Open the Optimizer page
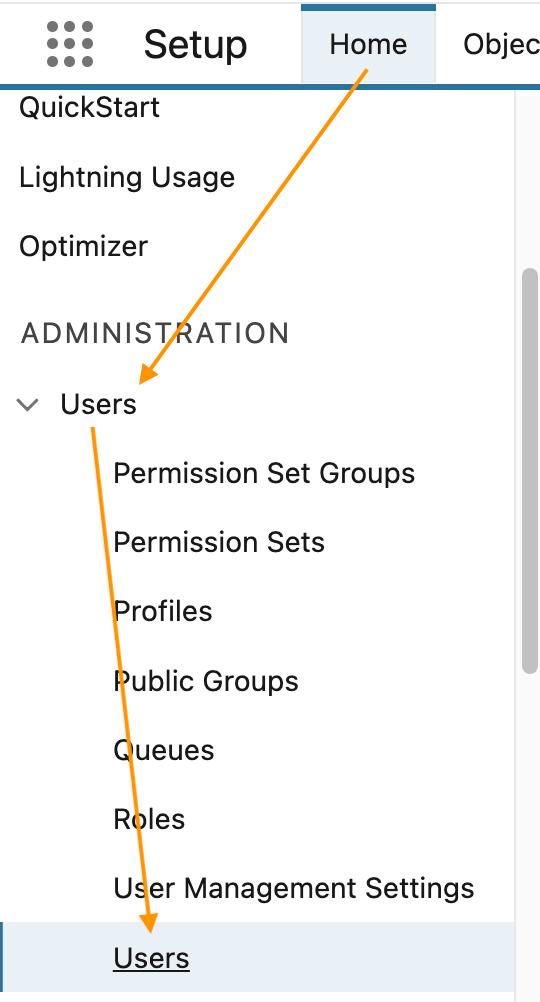 click(x=83, y=246)
